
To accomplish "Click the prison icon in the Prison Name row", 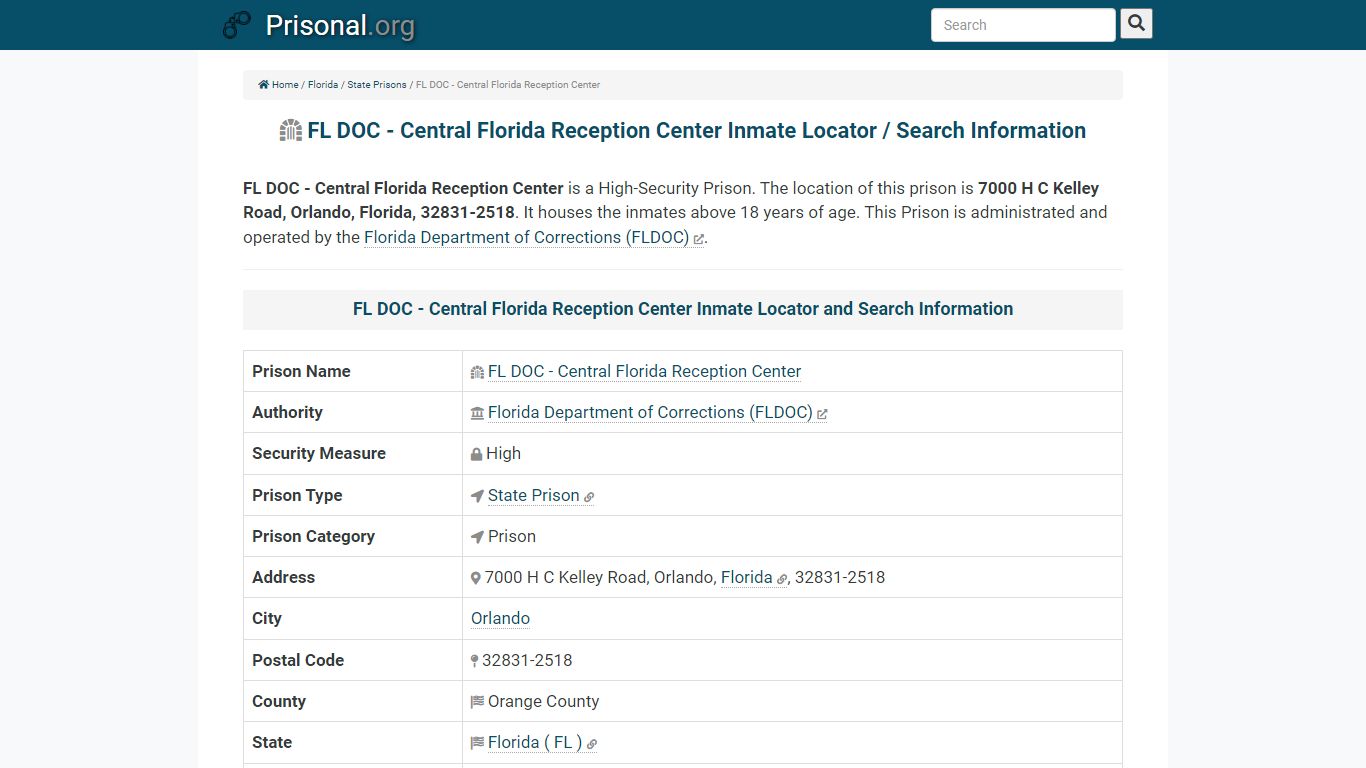I will click(478, 372).
